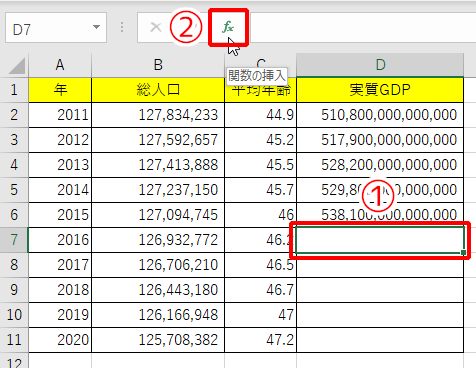476x368 pixels.
Task: Click cell containing 2011
Action: (x=60, y=115)
